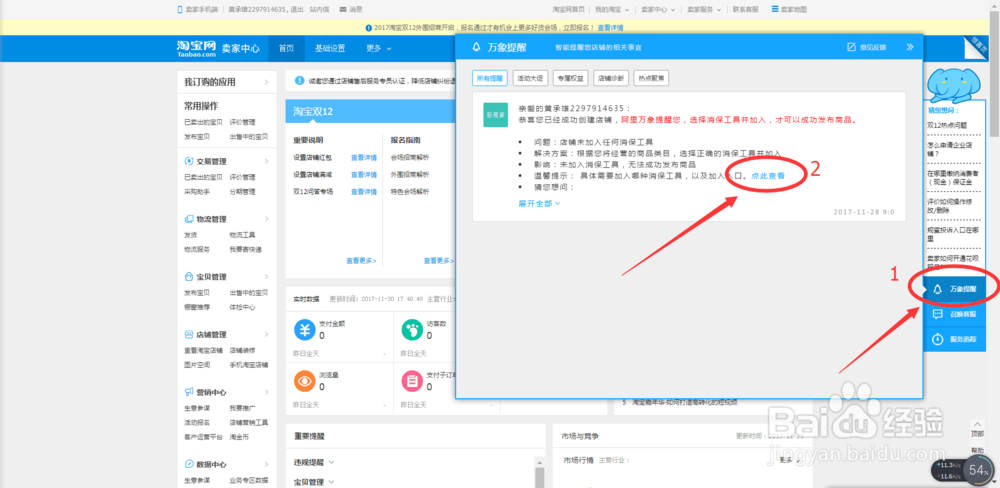Image resolution: width=1000 pixels, height=488 pixels.
Task: Open 店铺装修 under 店铺管理
Action: click(x=240, y=350)
